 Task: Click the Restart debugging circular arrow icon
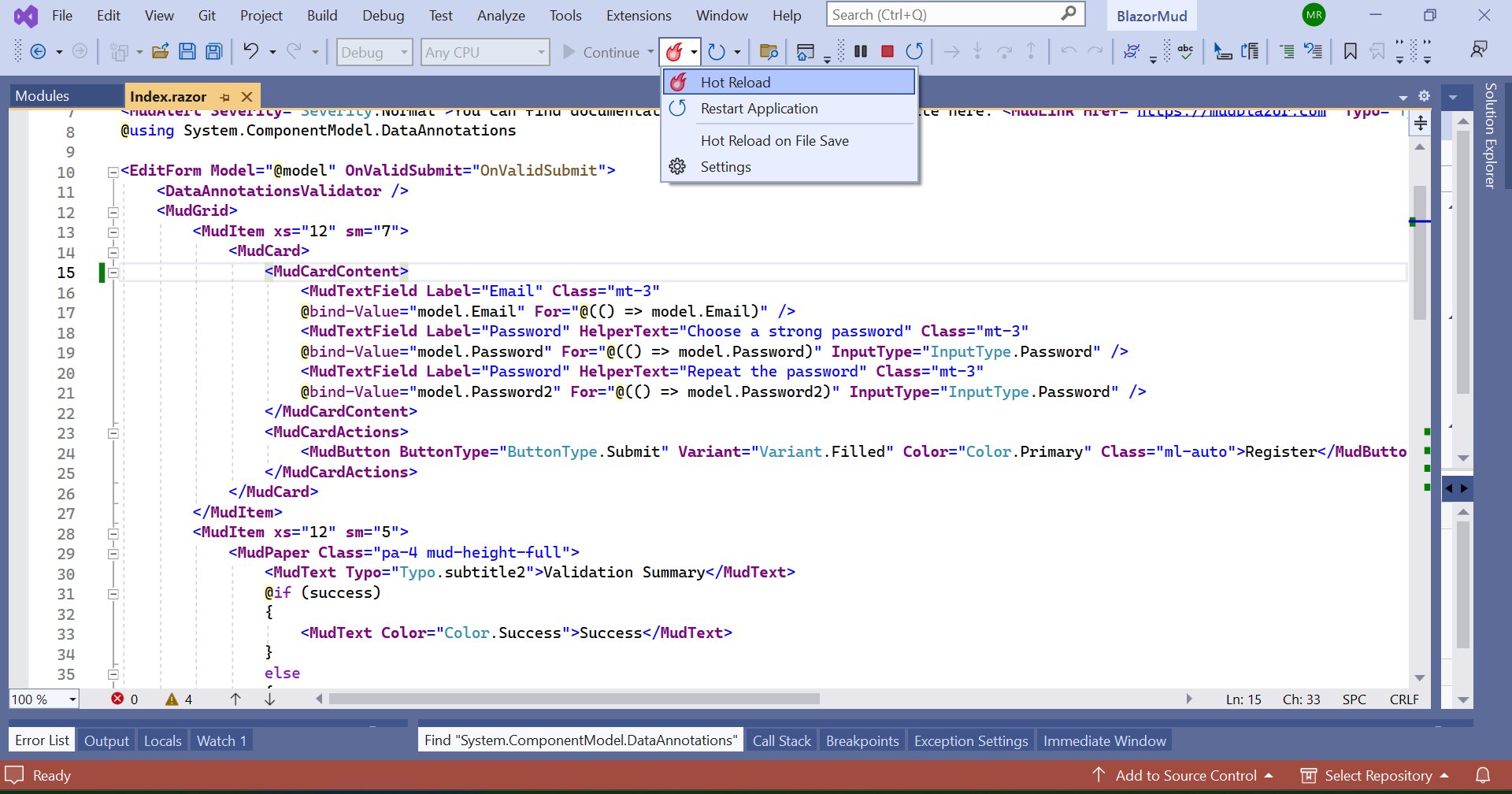click(914, 51)
